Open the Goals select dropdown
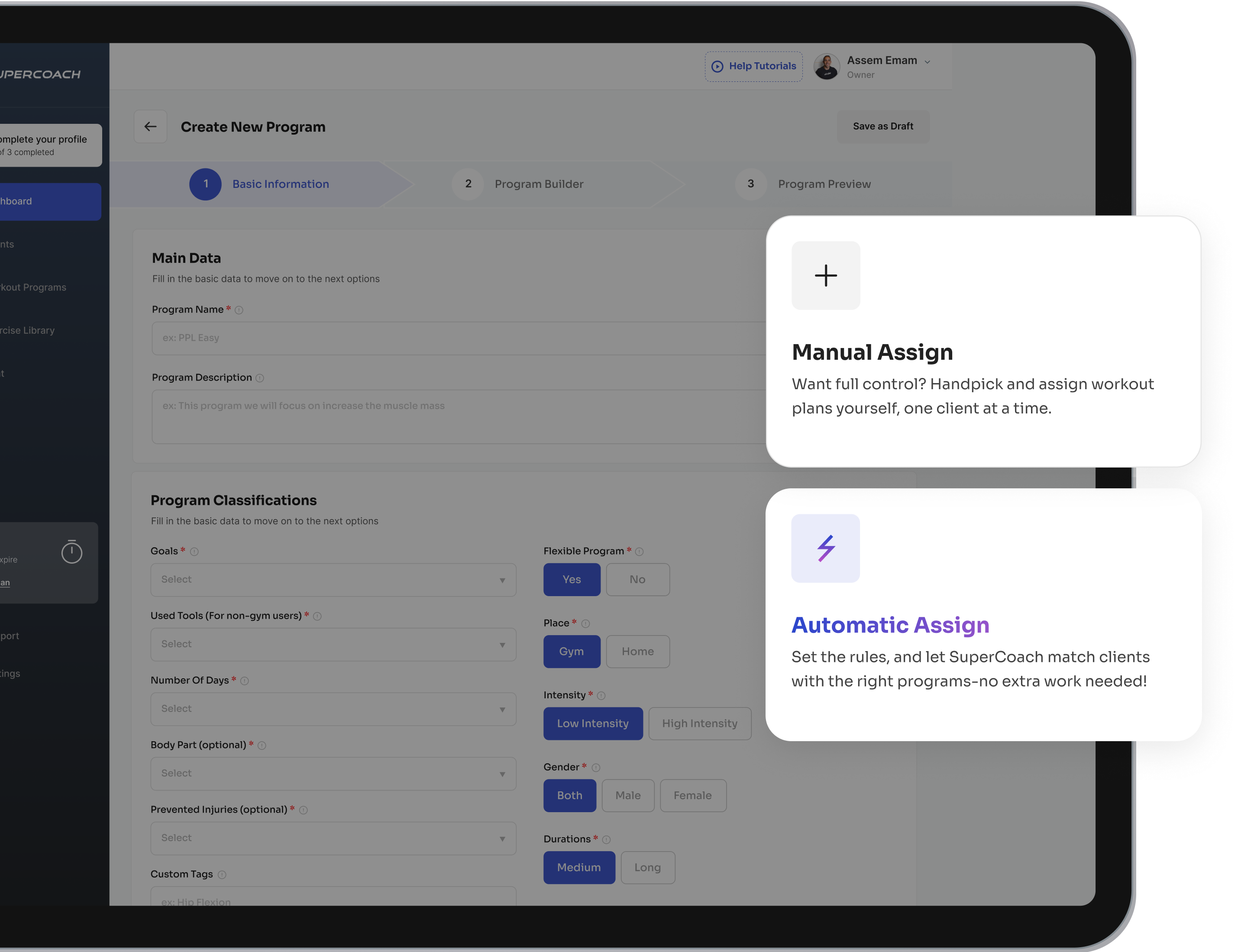This screenshot has height=952, width=1241. point(333,579)
